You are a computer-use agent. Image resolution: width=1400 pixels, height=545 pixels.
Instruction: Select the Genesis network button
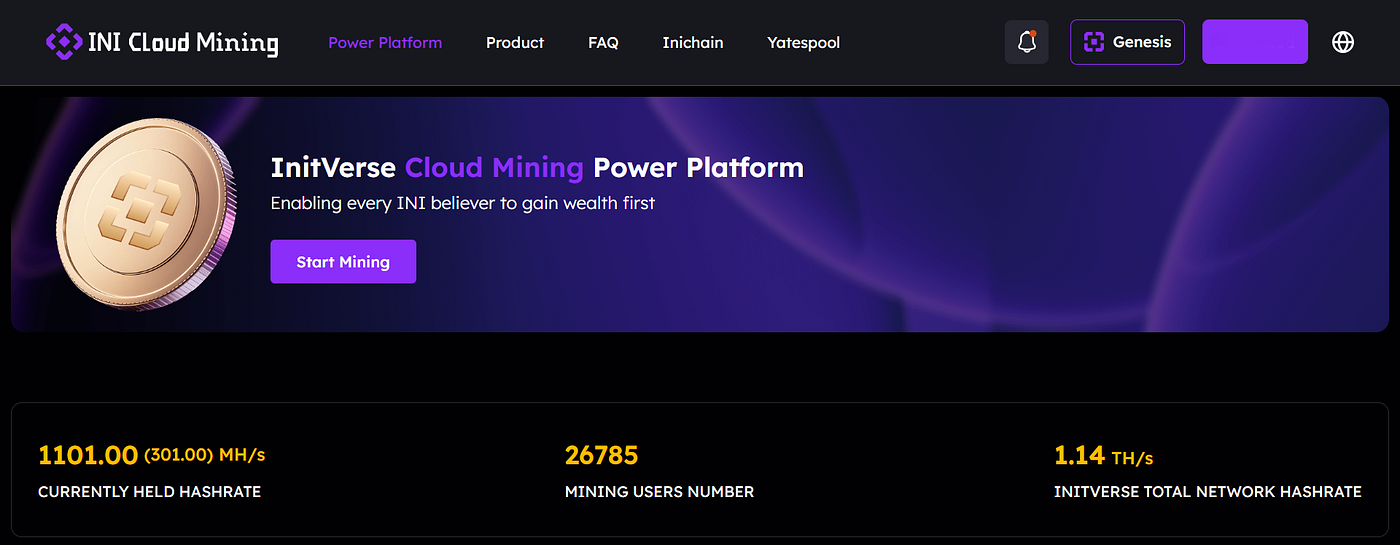point(1127,42)
